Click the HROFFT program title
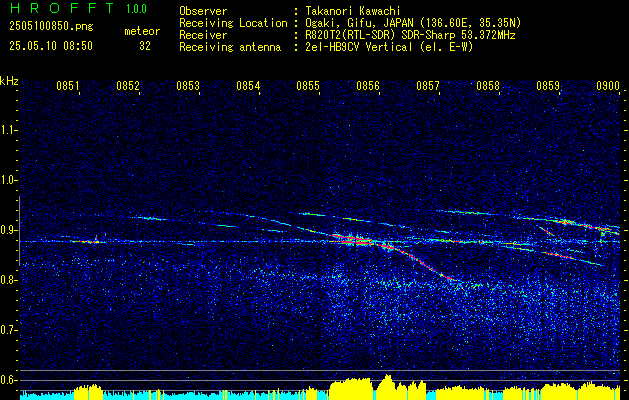This screenshot has height=400, width=629. (x=62, y=8)
